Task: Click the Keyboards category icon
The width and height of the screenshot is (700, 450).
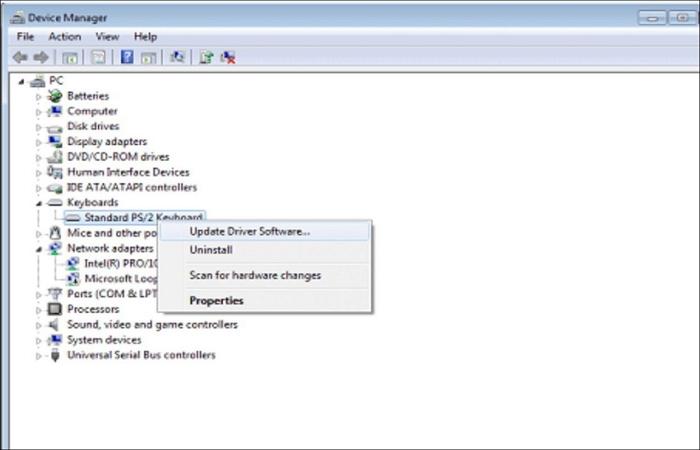Action: coord(55,203)
